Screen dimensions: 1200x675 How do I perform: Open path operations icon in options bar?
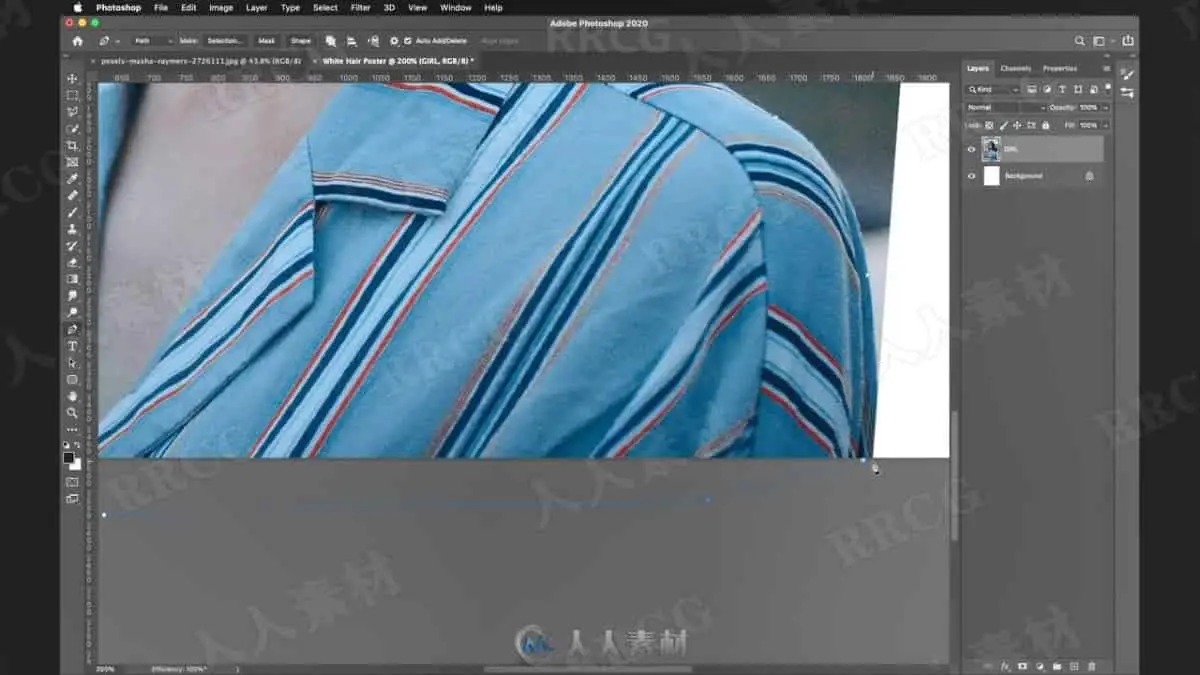pos(331,41)
